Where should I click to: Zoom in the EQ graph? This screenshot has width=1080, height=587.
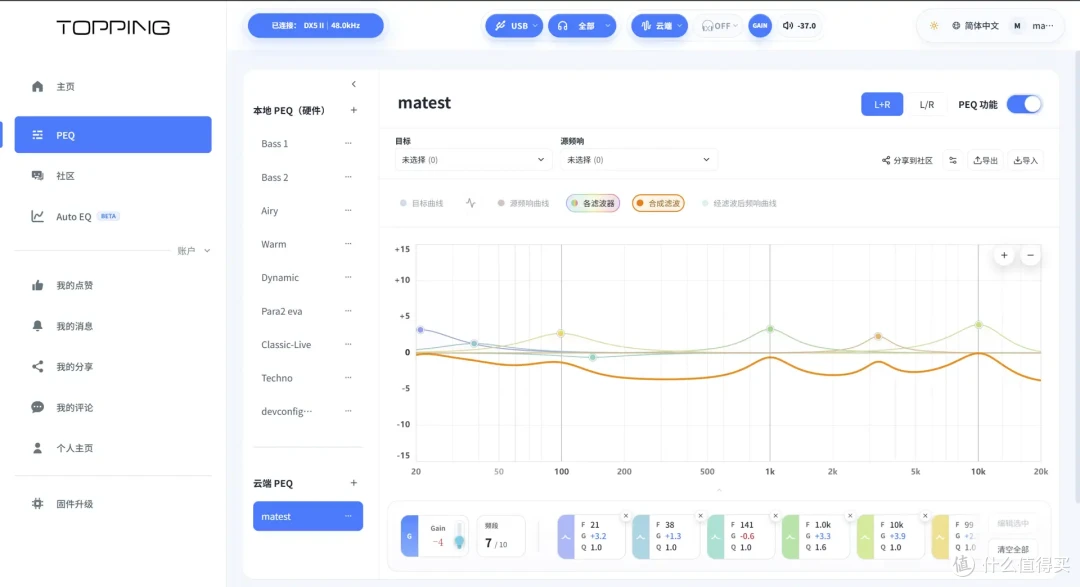tap(1004, 256)
